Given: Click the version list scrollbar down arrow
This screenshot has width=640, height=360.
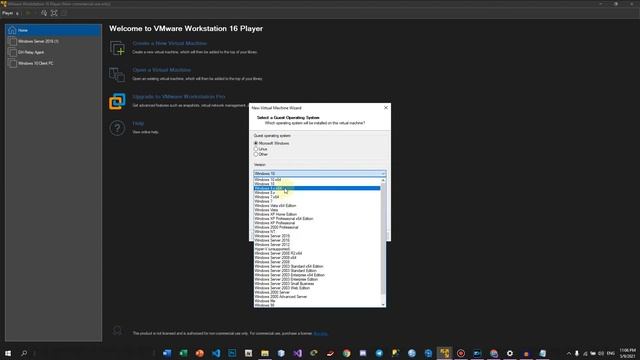Looking at the screenshot, I should pyautogui.click(x=383, y=305).
